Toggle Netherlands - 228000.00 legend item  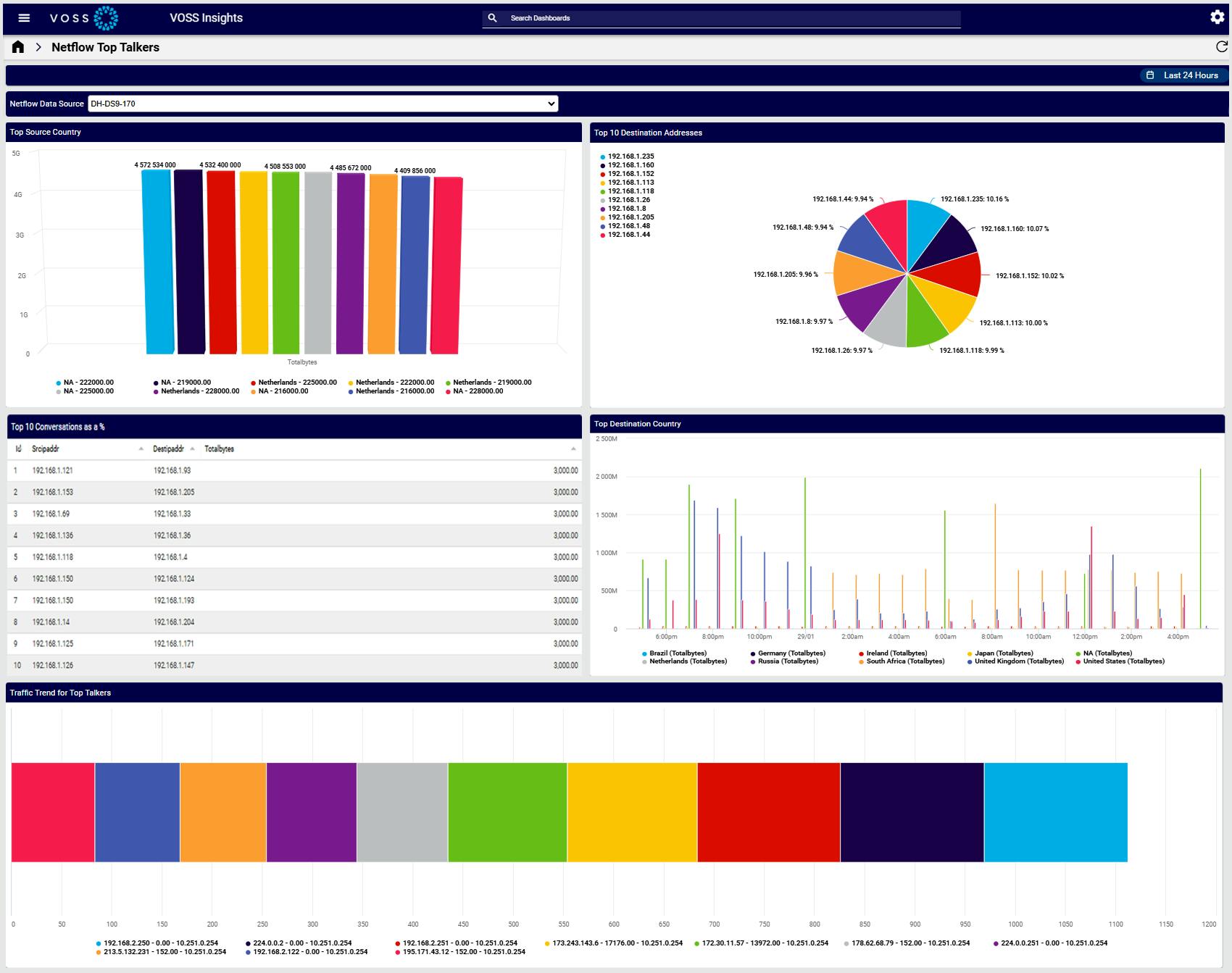[196, 391]
